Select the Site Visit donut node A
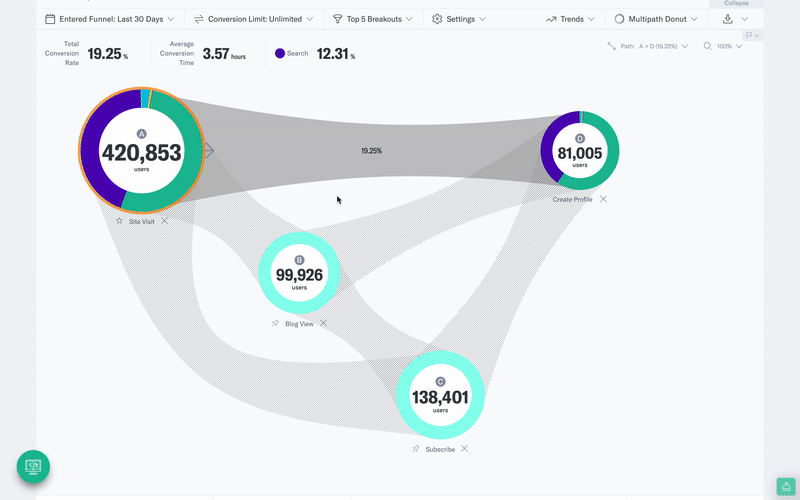This screenshot has width=800, height=500. [x=141, y=151]
